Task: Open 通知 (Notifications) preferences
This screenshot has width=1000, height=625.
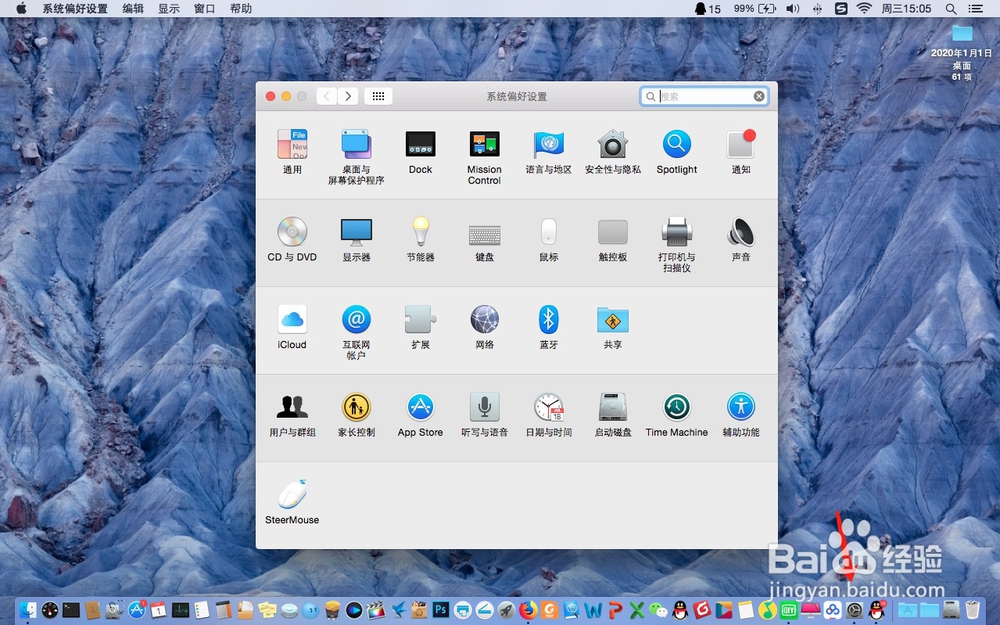Action: click(x=740, y=152)
